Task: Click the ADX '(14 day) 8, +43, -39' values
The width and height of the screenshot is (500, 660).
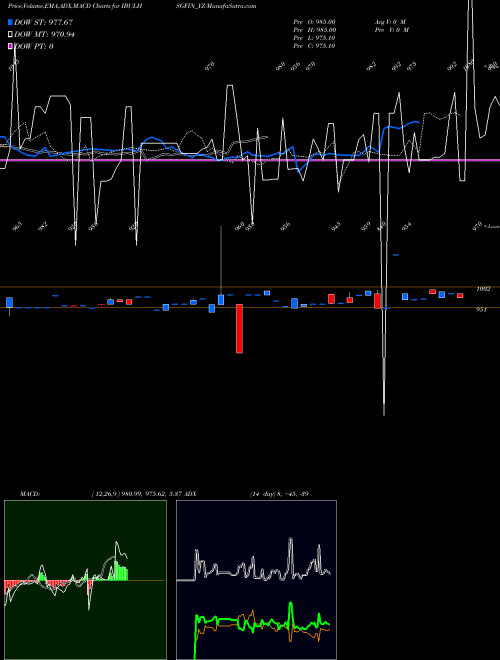Action: click(279, 493)
